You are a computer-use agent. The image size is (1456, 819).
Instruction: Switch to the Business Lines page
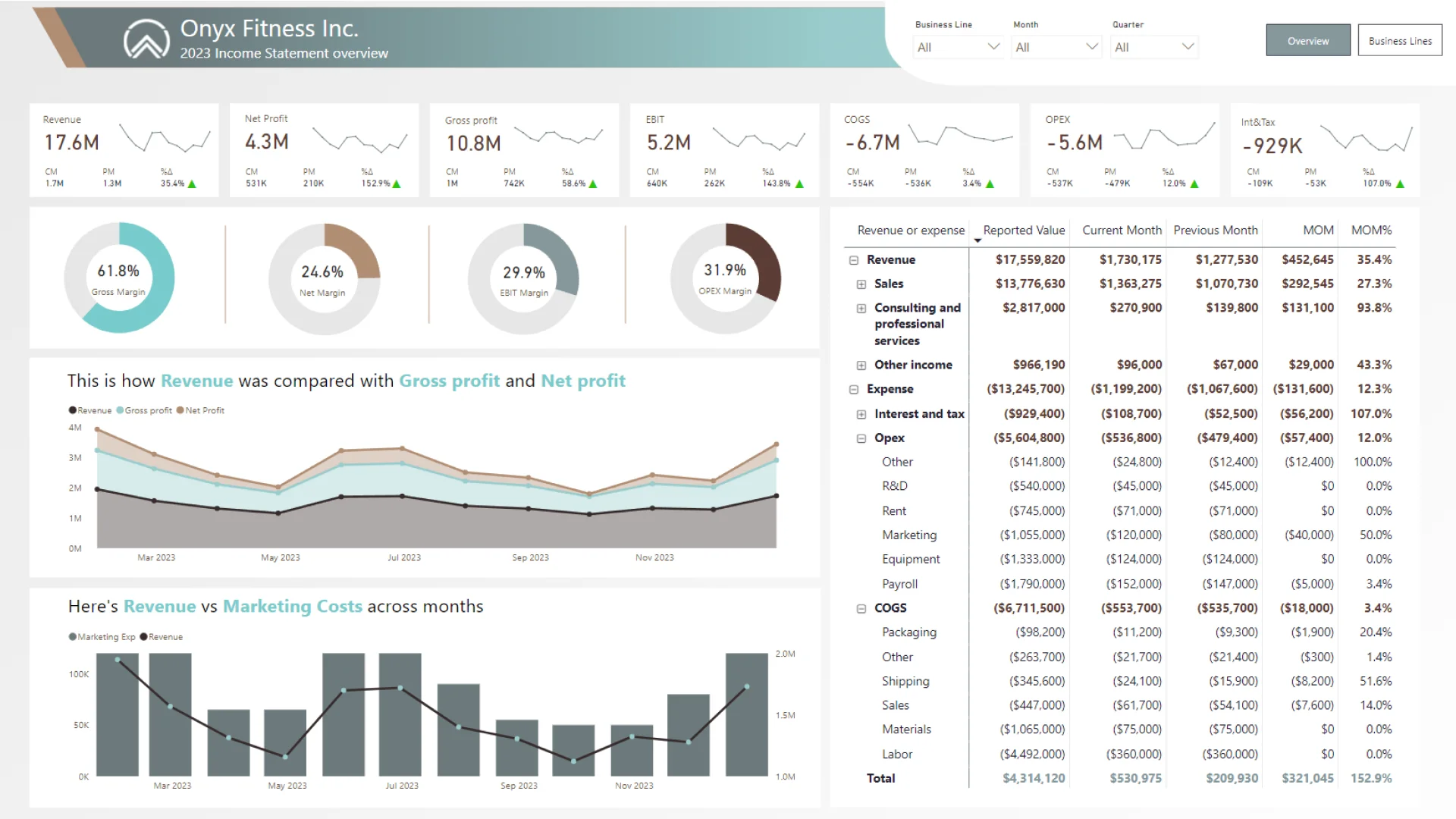click(x=1400, y=41)
